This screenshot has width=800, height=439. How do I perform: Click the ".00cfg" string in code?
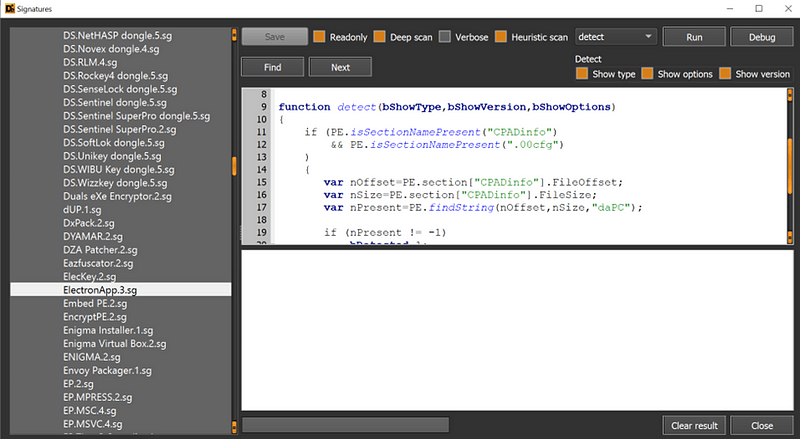[532, 144]
